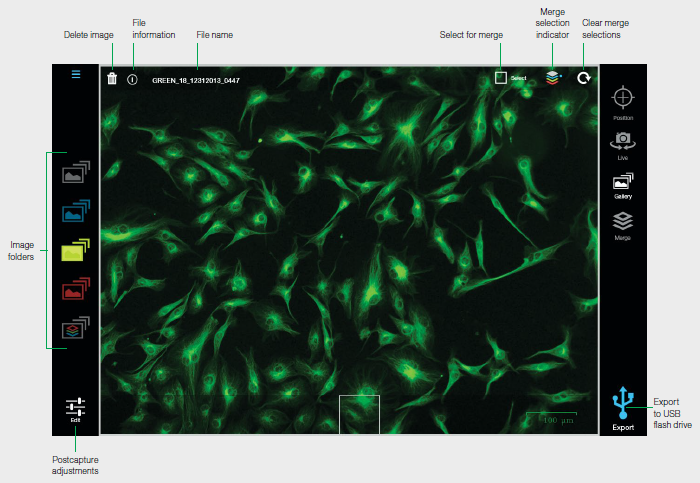Screen dimensions: 700x483
Task: Delete the image with the trash icon
Action: pyautogui.click(x=112, y=78)
